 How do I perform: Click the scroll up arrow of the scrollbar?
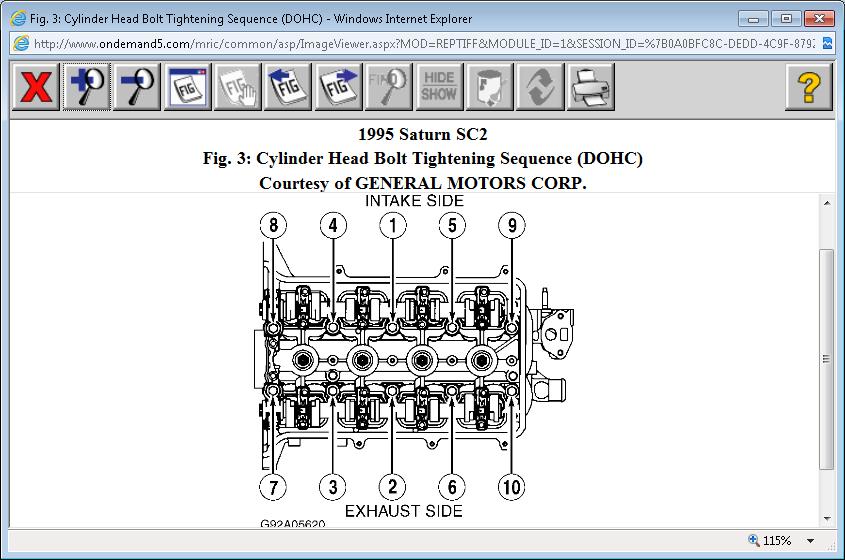tap(826, 203)
